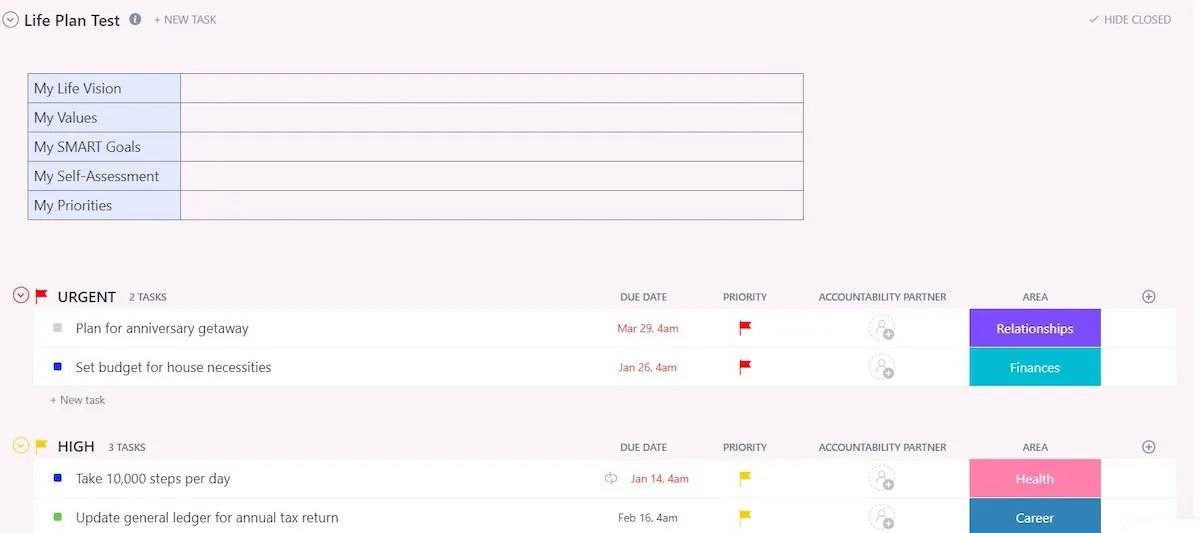Select the My Values label cell
The image size is (1200, 533).
pos(104,117)
